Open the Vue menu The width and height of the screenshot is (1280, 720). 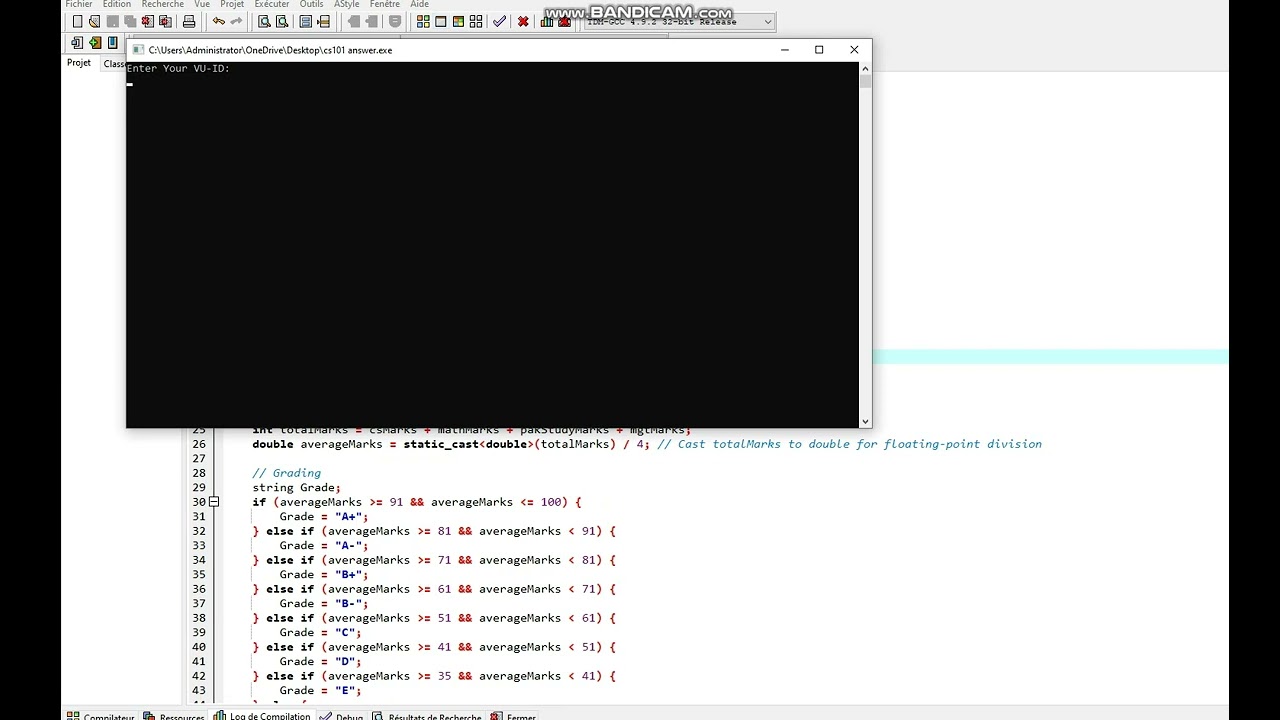point(202,4)
